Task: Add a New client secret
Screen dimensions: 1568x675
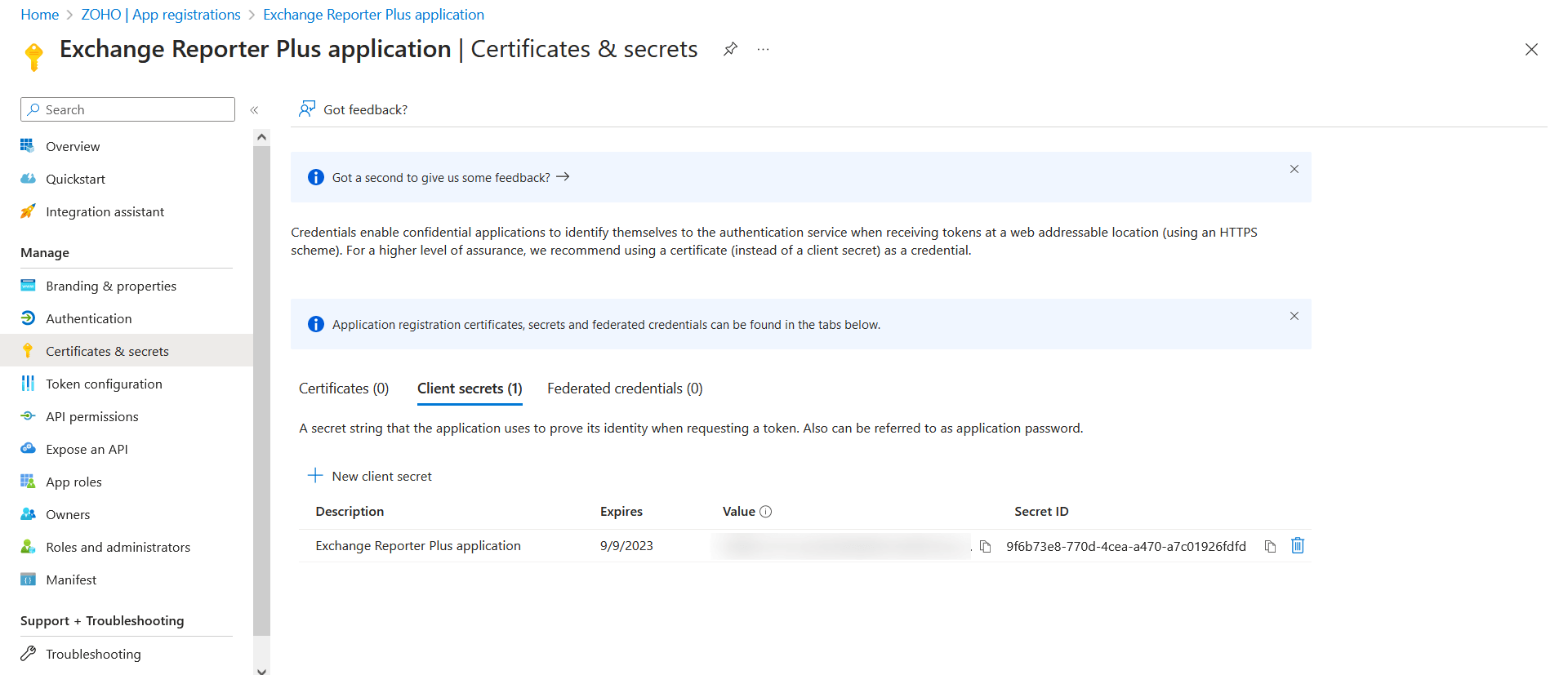Action: point(369,476)
